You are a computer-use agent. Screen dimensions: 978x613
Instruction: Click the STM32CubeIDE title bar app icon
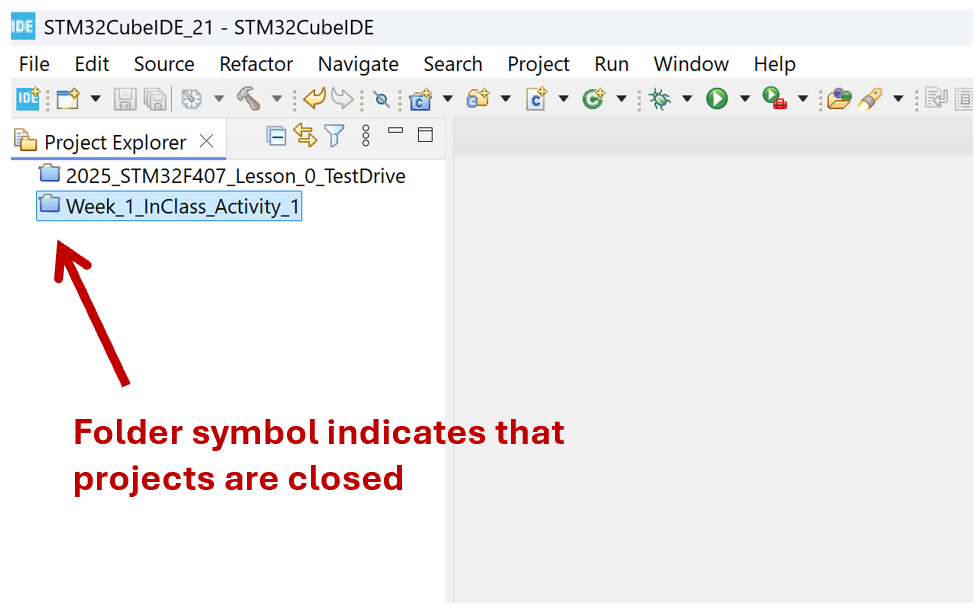pyautogui.click(x=22, y=26)
